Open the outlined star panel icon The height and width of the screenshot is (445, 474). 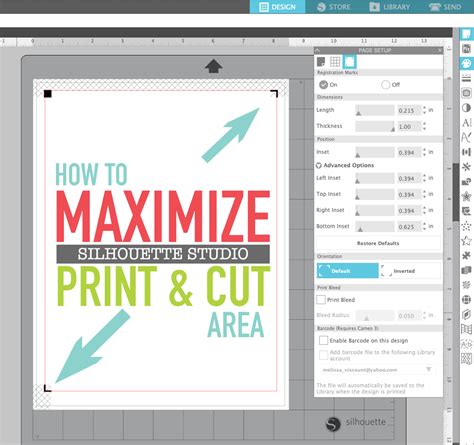[467, 241]
